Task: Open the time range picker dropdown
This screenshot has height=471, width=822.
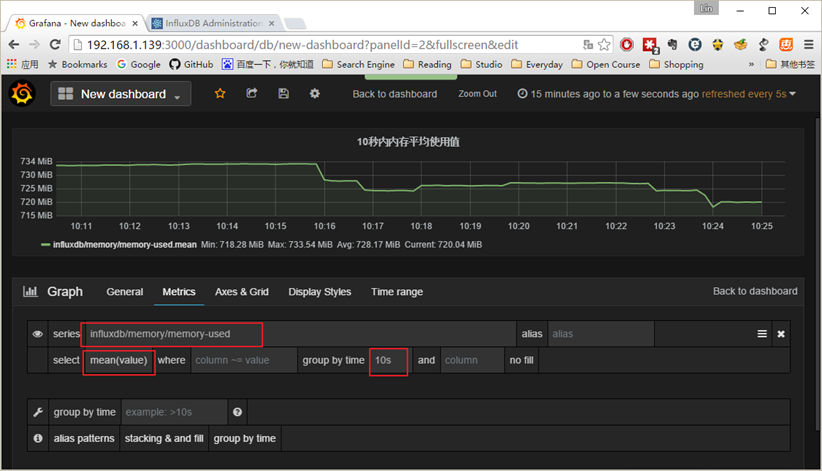Action: click(x=657, y=94)
